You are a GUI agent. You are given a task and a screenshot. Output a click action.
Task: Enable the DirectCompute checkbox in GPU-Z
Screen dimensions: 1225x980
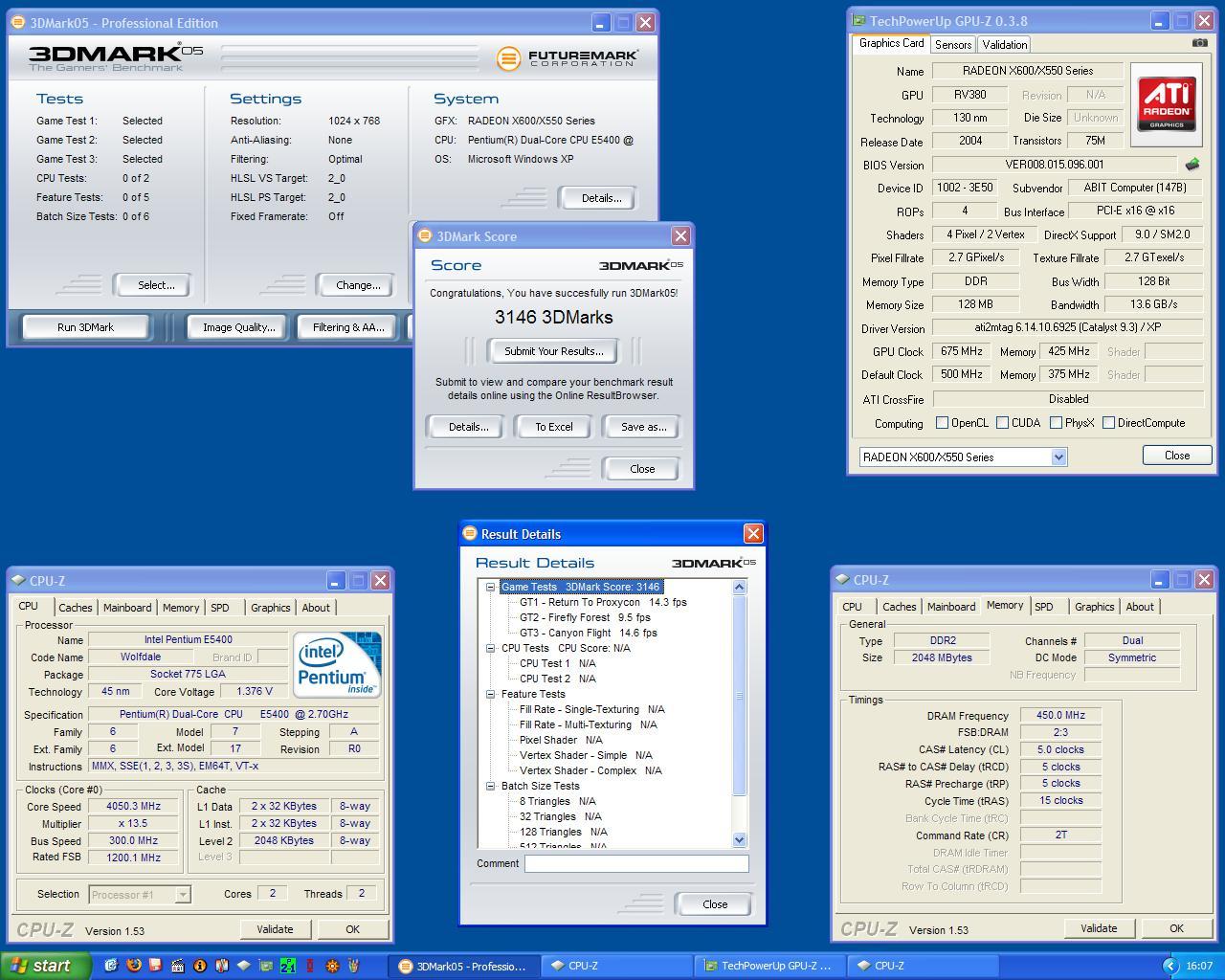tap(1108, 422)
